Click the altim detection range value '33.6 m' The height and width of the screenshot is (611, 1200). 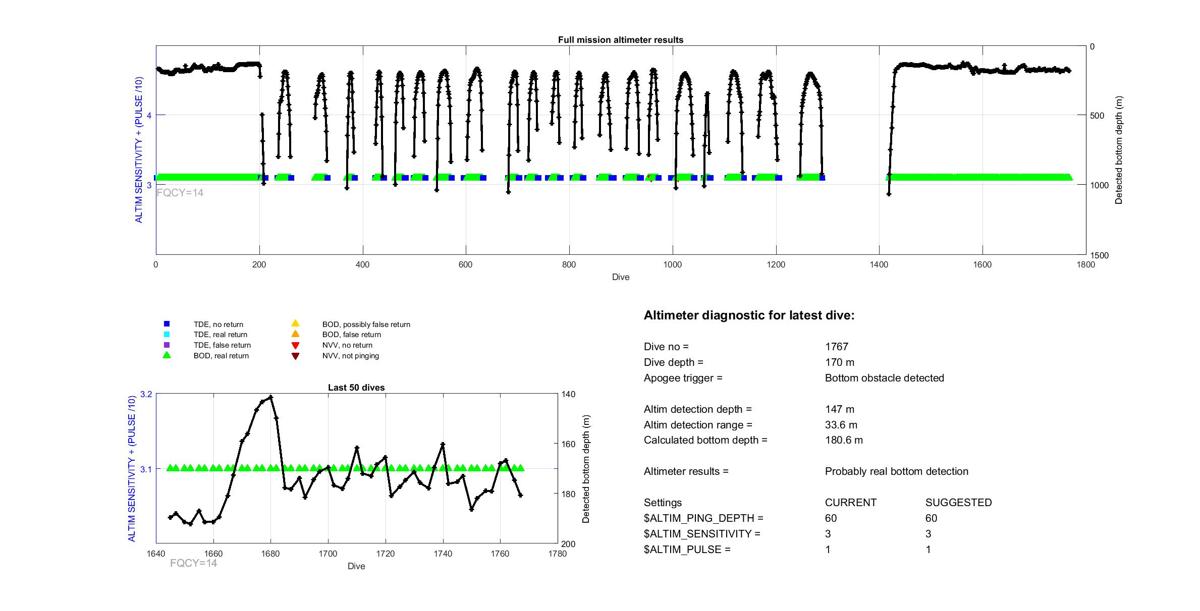[844, 425]
